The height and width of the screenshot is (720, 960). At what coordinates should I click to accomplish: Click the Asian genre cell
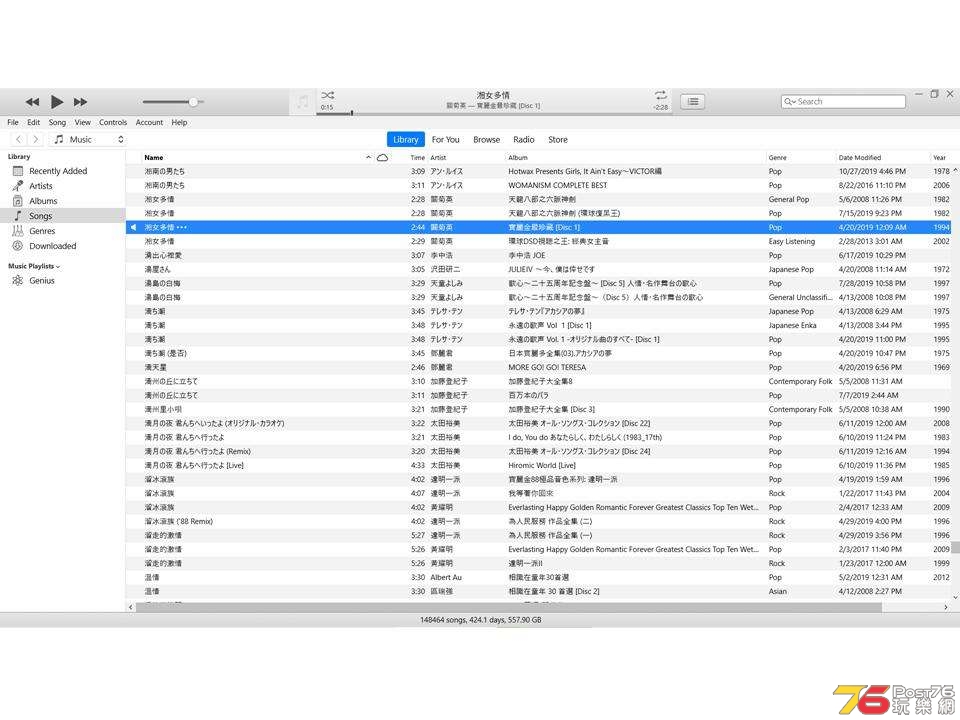(778, 591)
